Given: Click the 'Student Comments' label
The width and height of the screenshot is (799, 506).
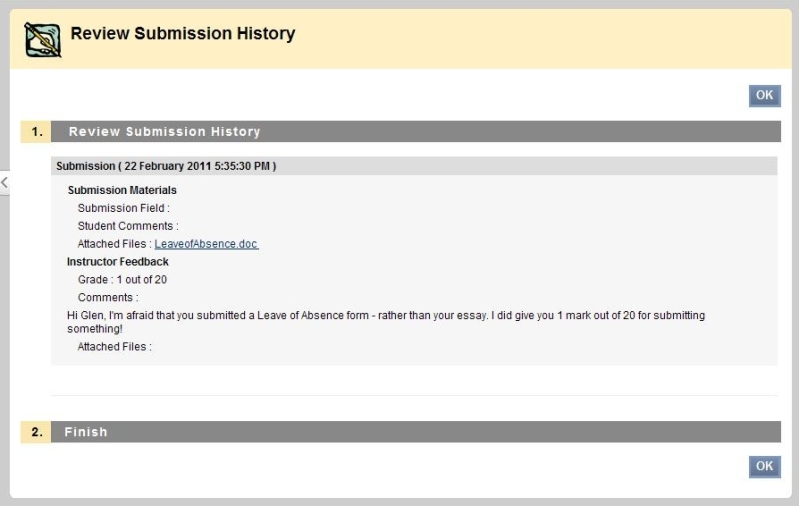Looking at the screenshot, I should click(x=128, y=226).
